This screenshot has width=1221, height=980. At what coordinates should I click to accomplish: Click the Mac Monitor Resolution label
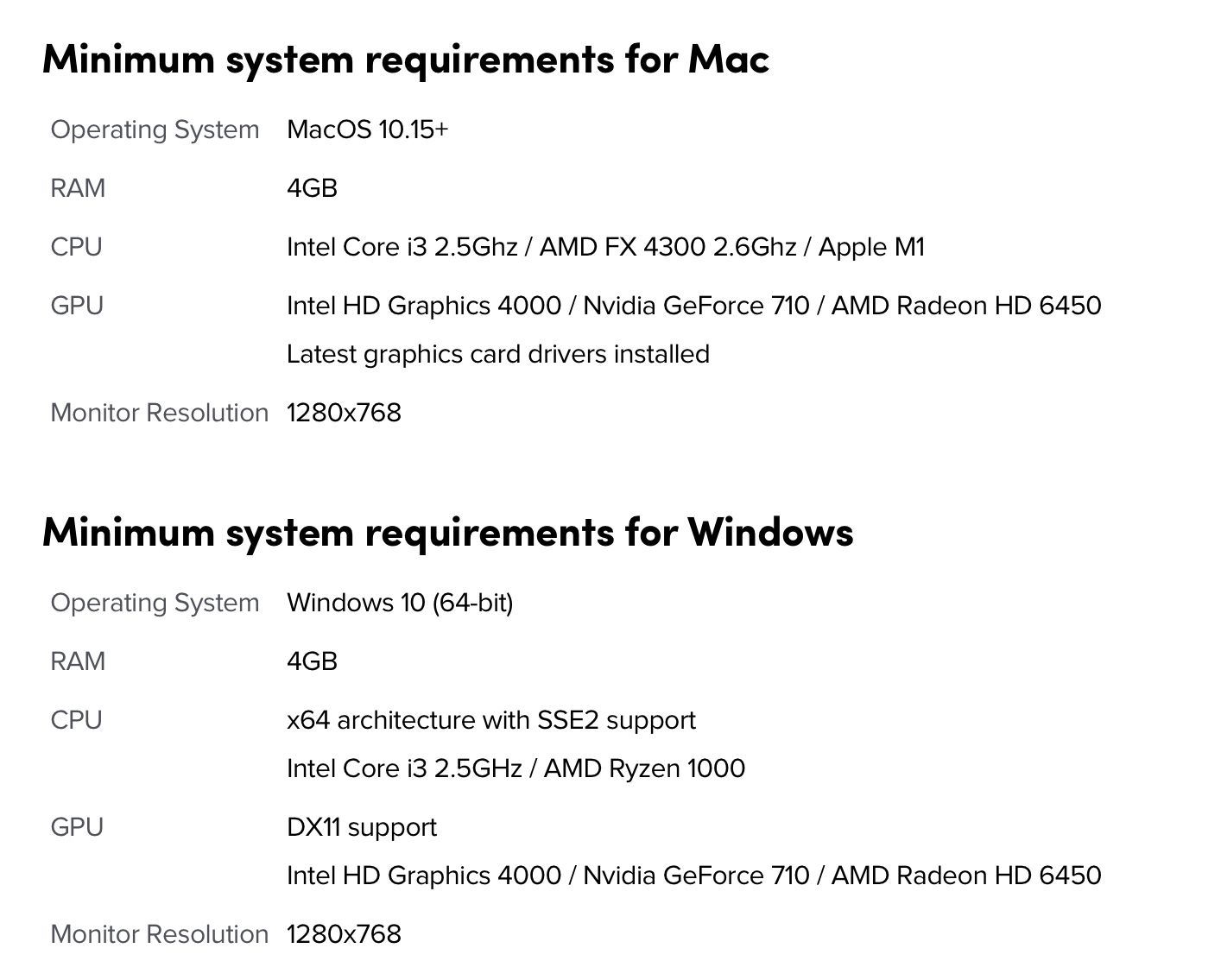(160, 413)
